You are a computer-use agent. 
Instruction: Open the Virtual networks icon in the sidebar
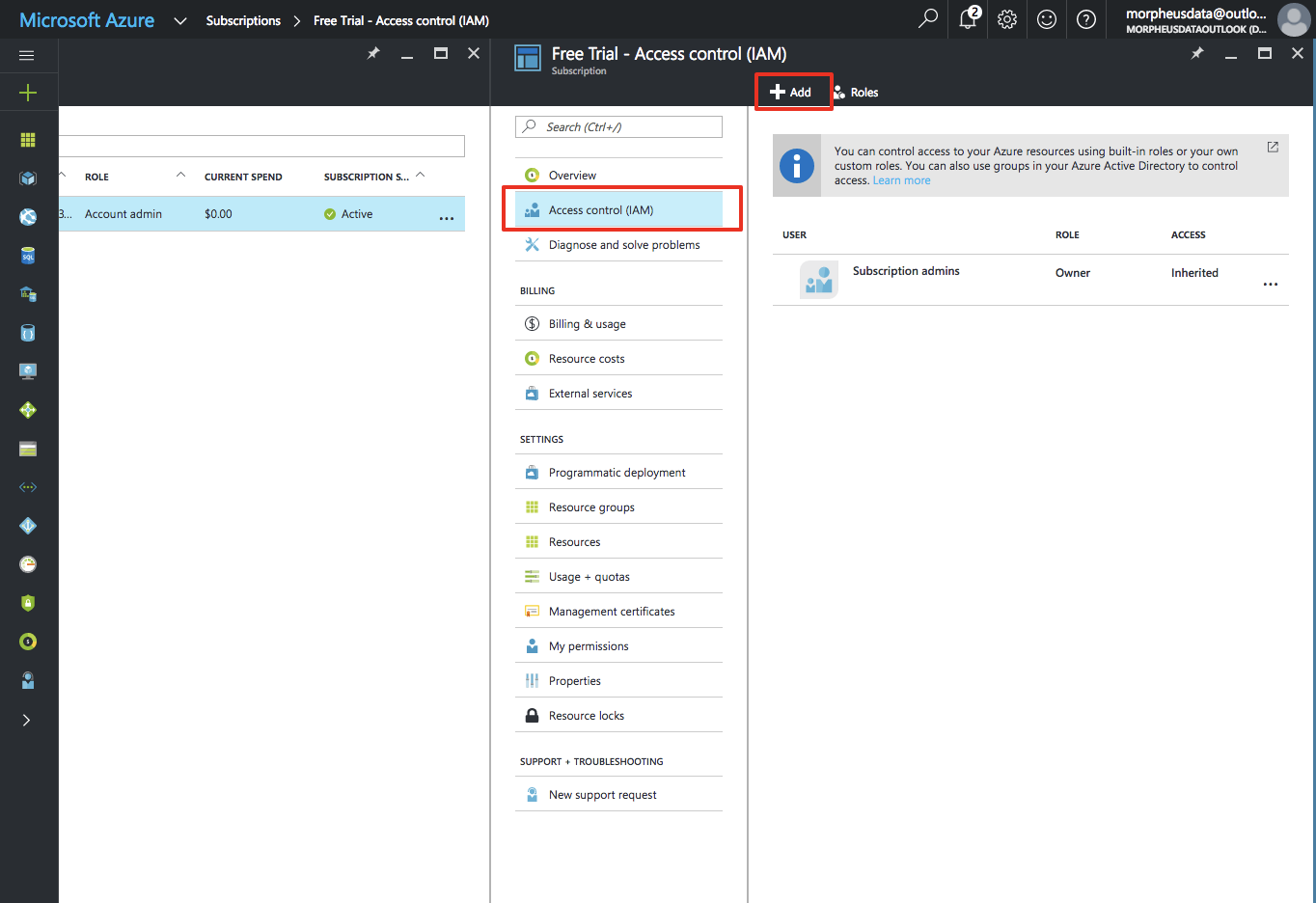point(28,487)
